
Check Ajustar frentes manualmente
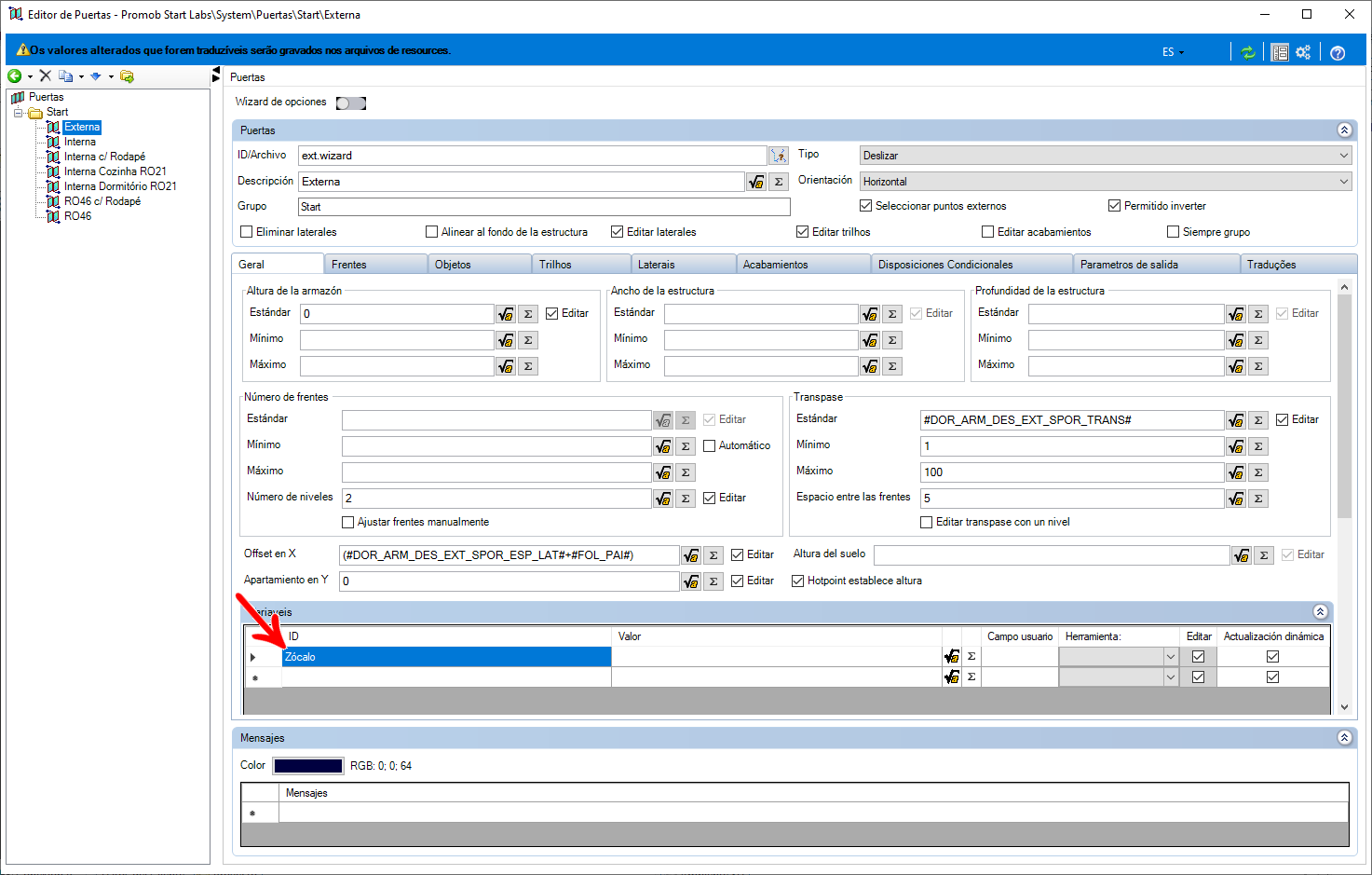pos(348,523)
